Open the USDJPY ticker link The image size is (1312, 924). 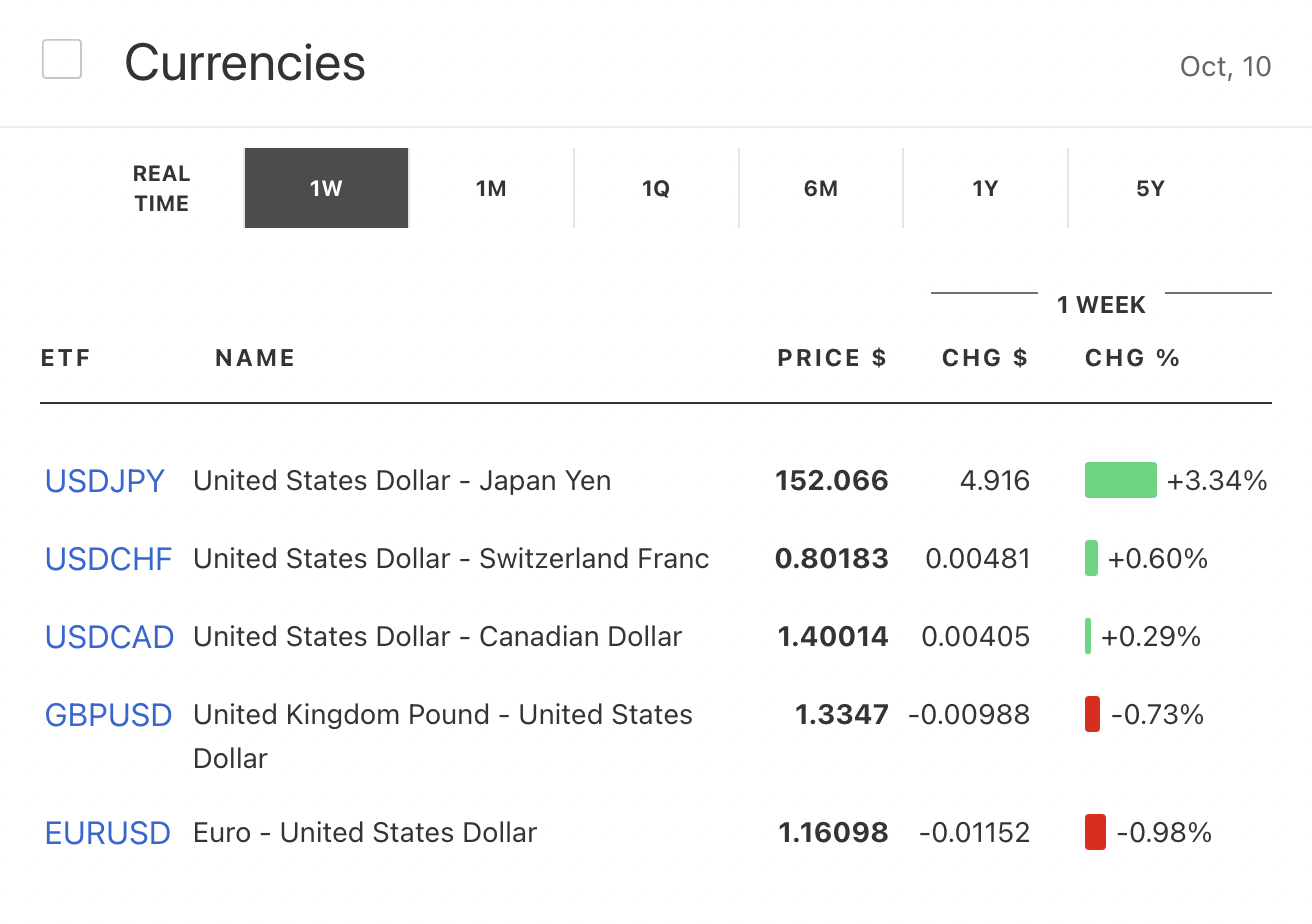(x=105, y=481)
